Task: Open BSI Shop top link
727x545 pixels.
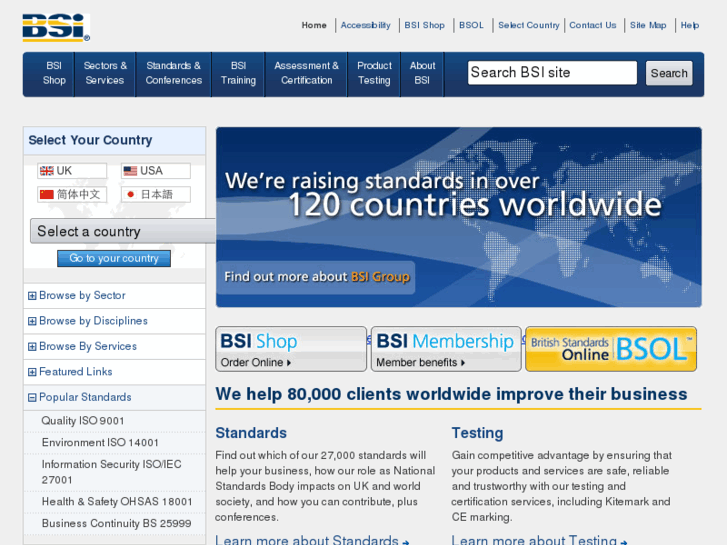Action: [424, 26]
